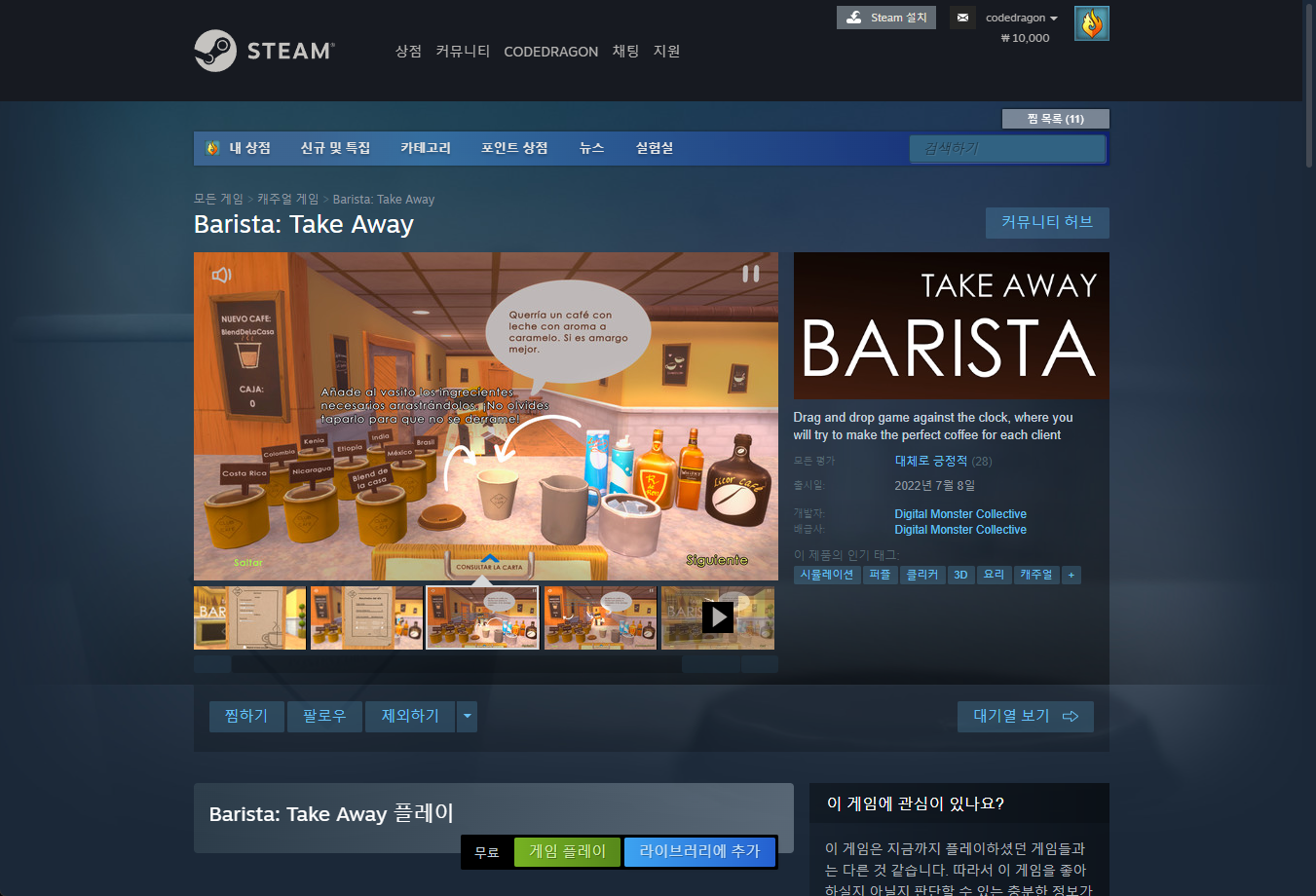The width and height of the screenshot is (1316, 896).
Task: Open the 신규 및 특집 tab
Action: tap(335, 148)
